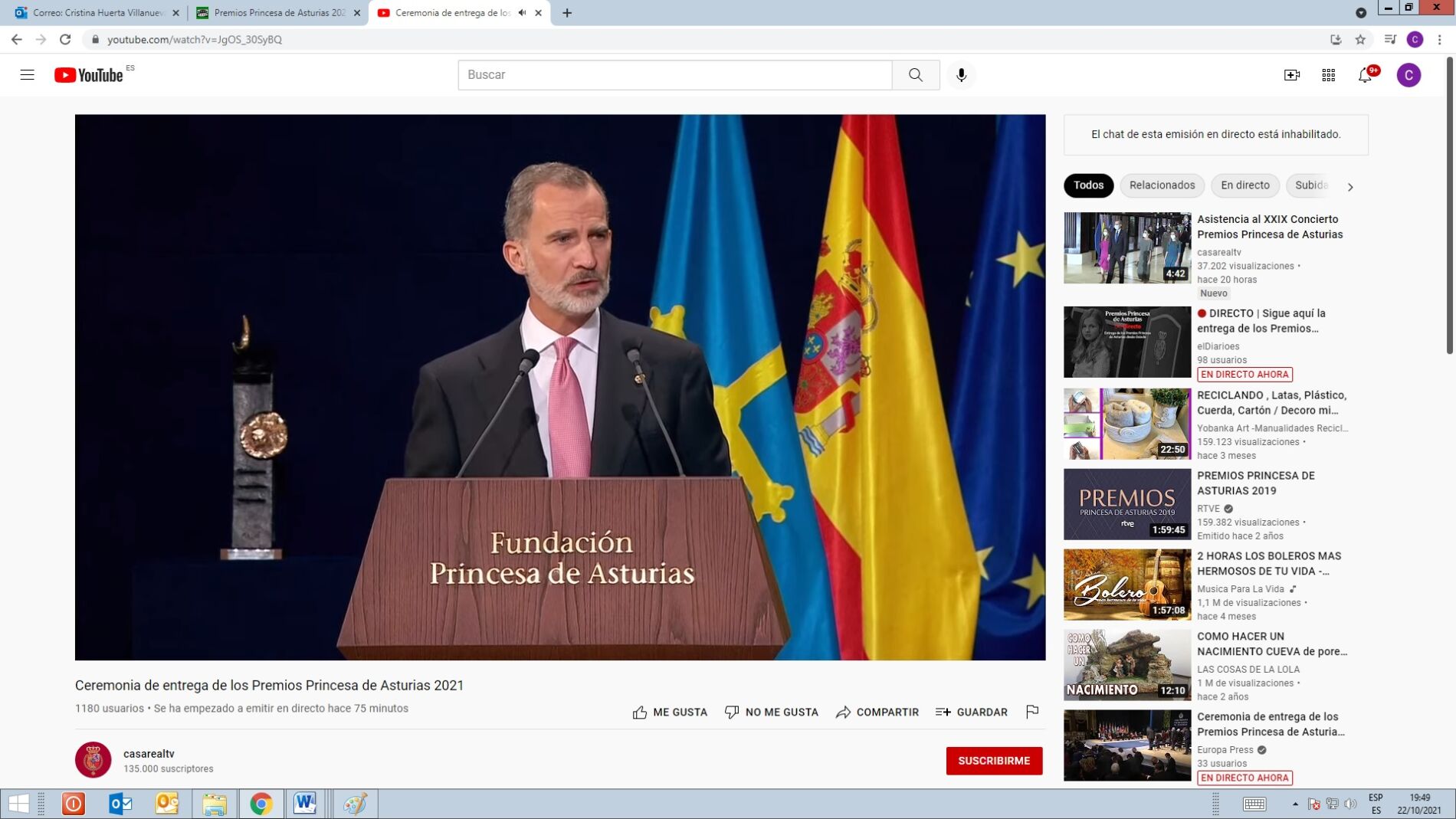The image size is (1456, 819).
Task: Like the video with ME GUSTA
Action: [670, 713]
